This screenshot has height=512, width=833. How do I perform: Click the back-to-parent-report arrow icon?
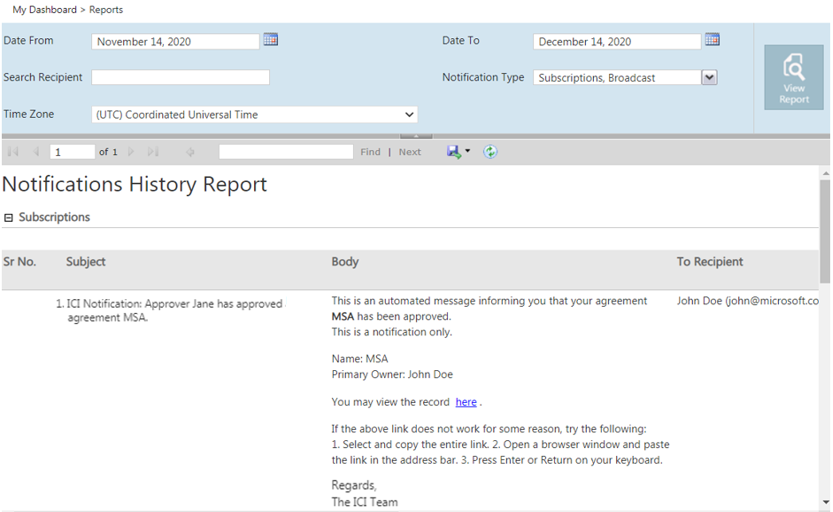coord(190,152)
